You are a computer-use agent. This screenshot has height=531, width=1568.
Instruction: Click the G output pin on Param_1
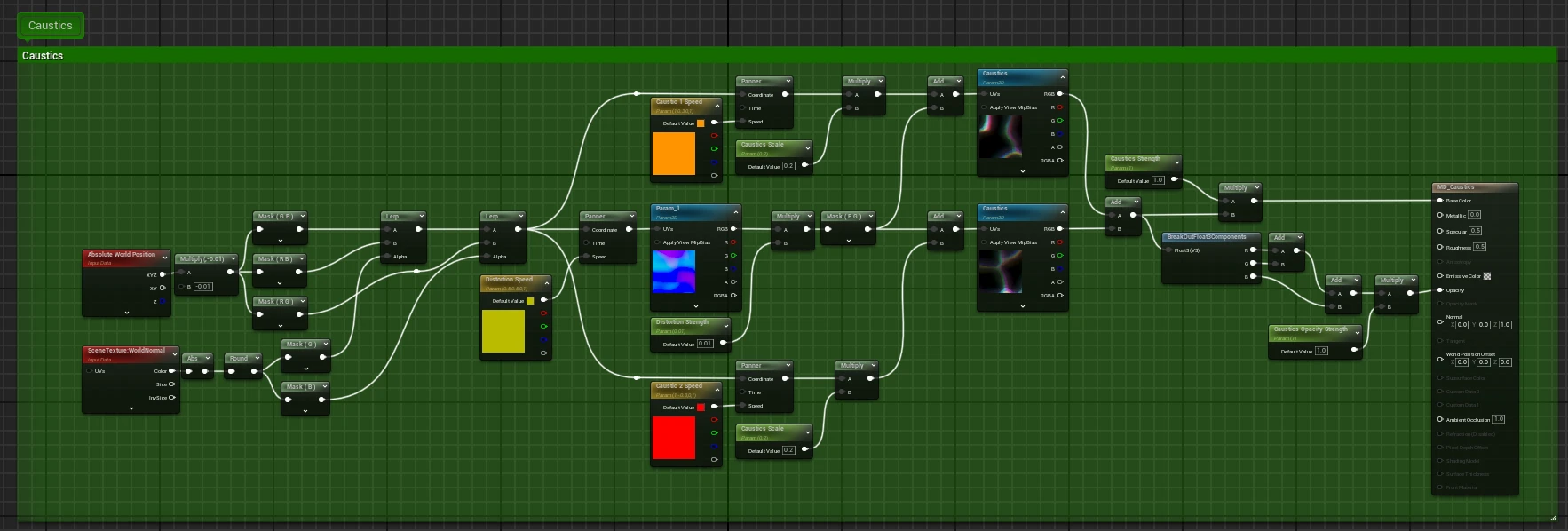pos(733,256)
